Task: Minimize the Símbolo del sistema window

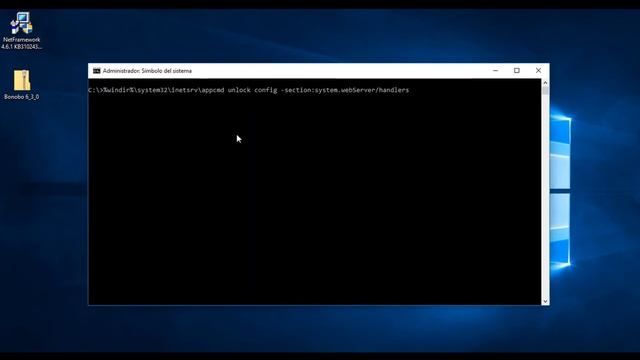Action: point(496,71)
